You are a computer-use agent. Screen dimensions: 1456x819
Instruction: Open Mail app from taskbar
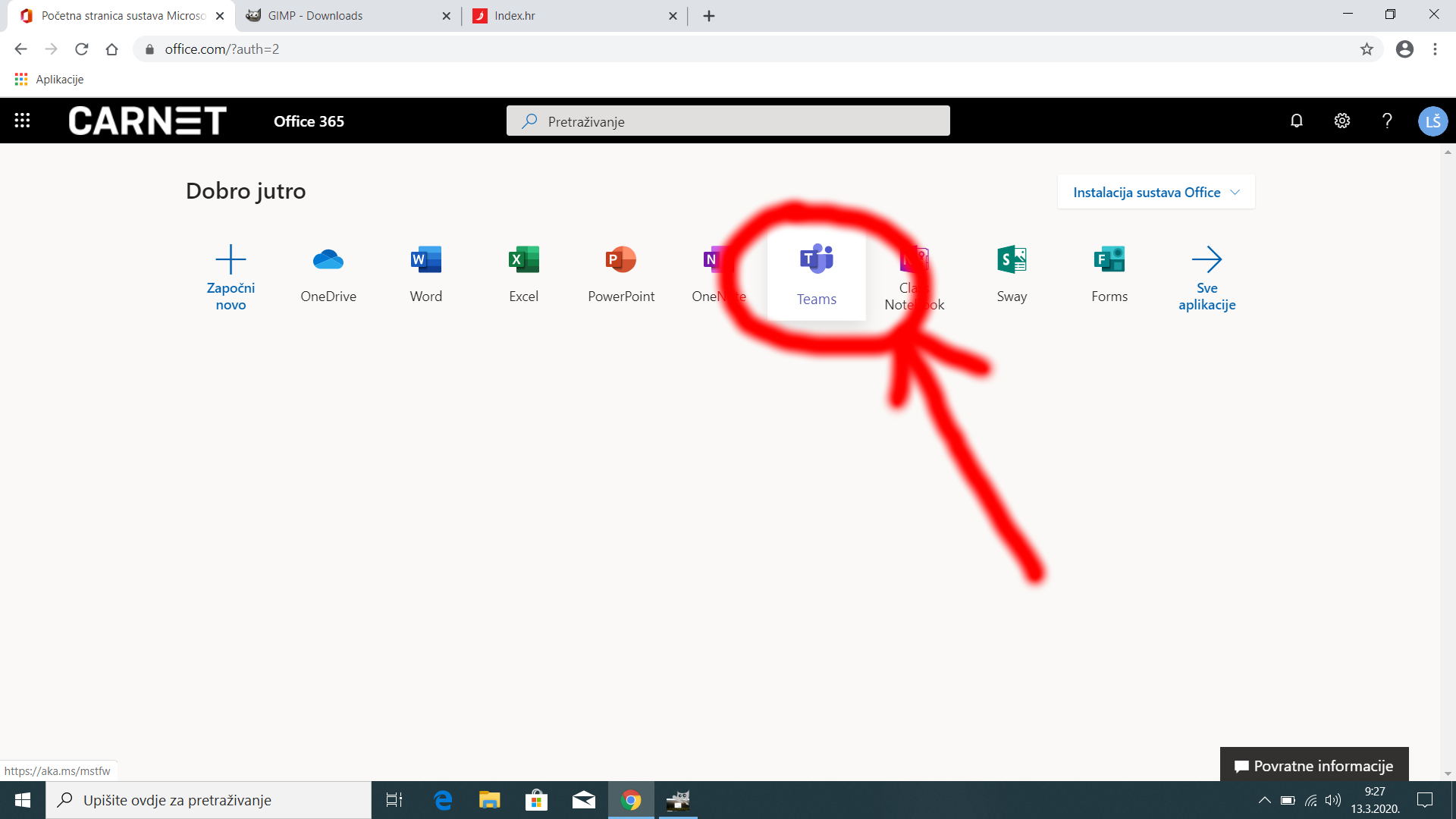pyautogui.click(x=584, y=800)
